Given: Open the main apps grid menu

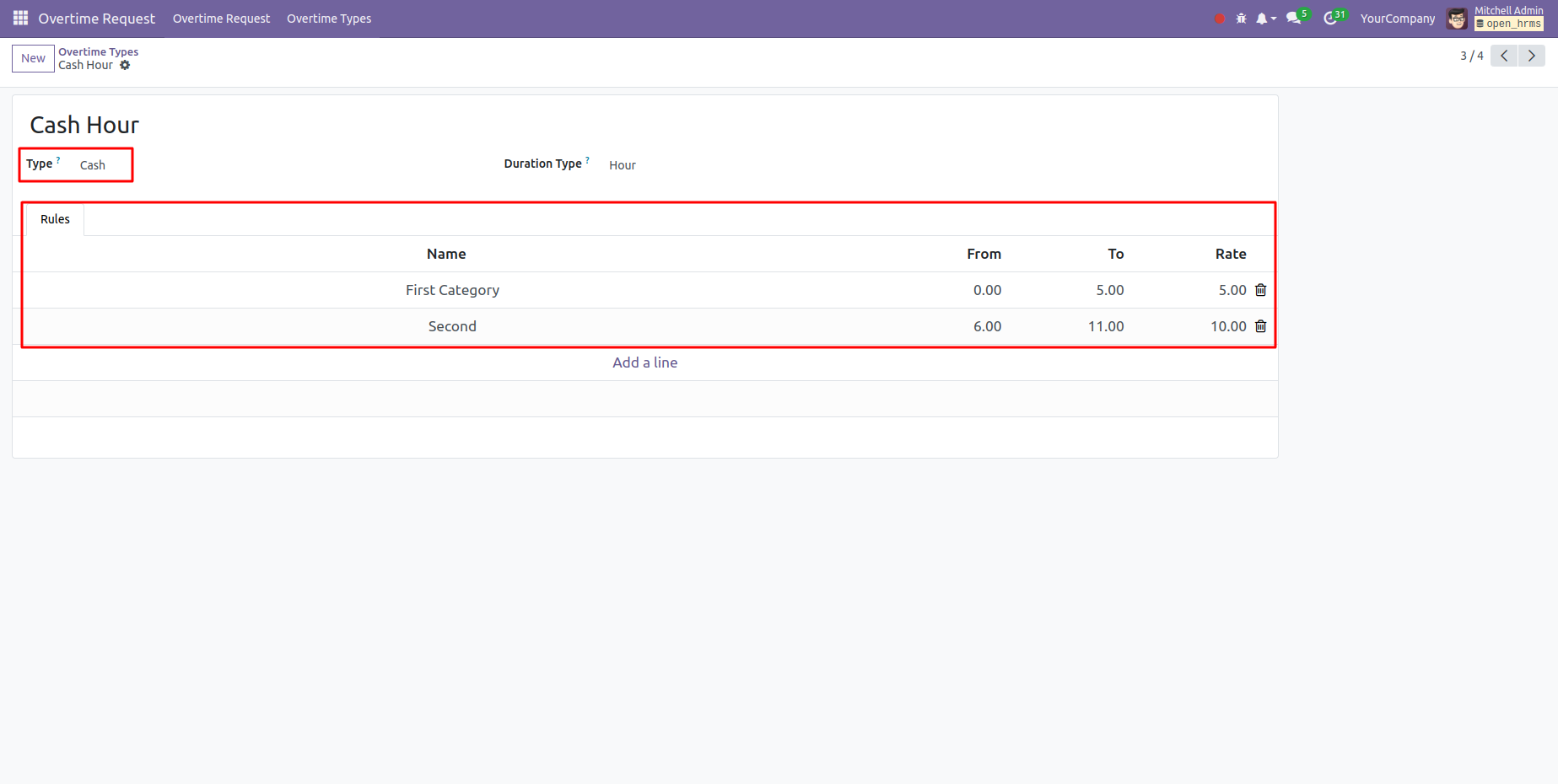Looking at the screenshot, I should click(x=20, y=18).
